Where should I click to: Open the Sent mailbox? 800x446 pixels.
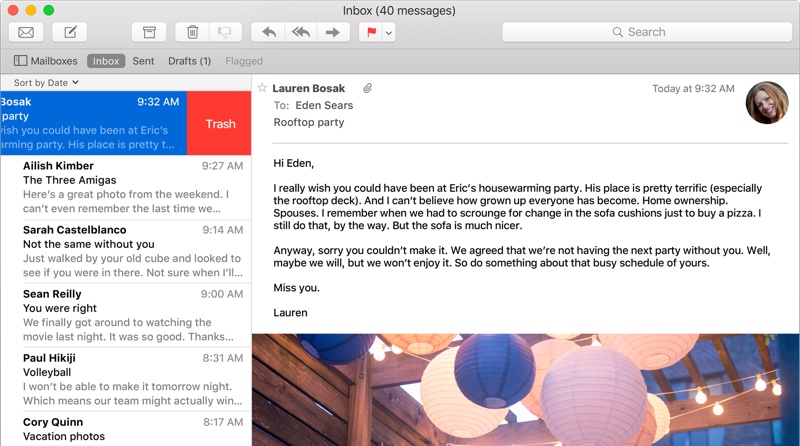[x=143, y=61]
